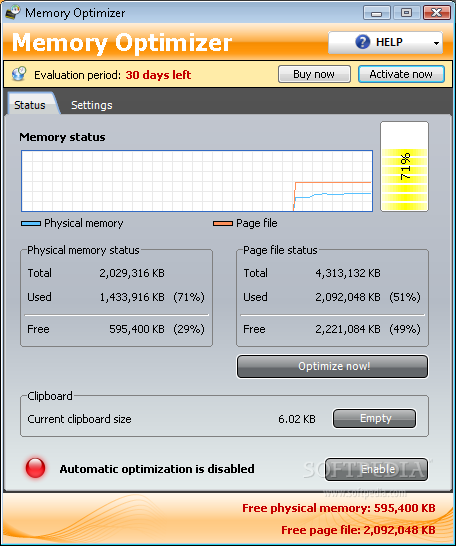Click the '(29%)' physical free percentage

click(x=189, y=329)
